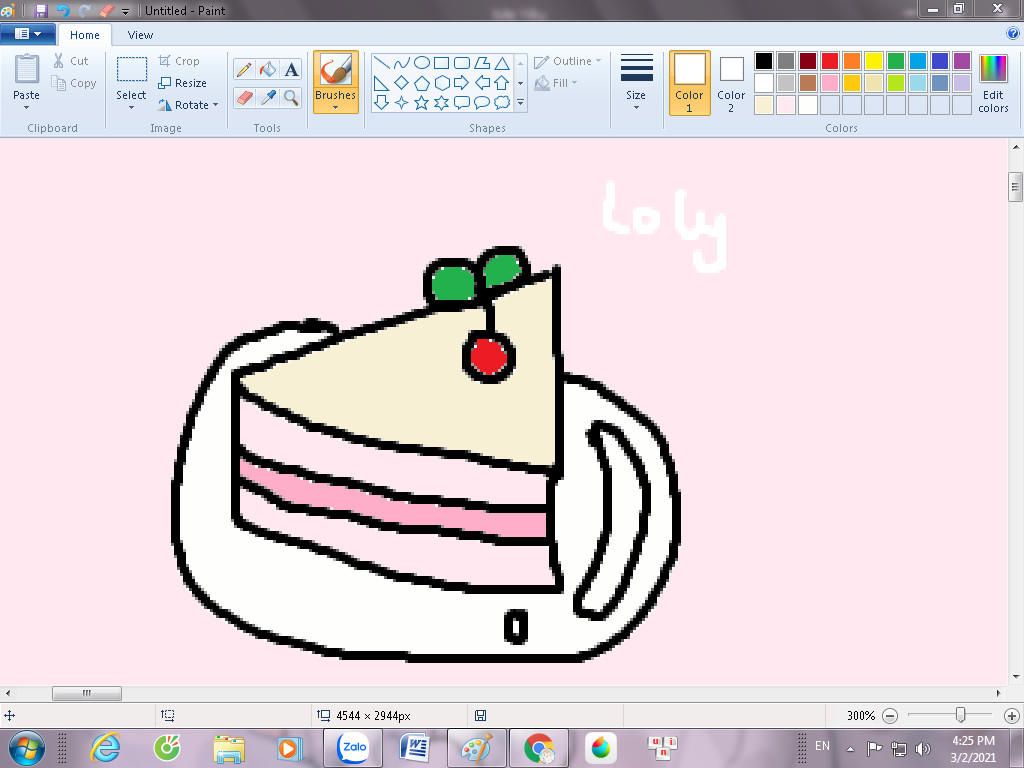Choose the Cloud callout shape
Viewport: 1024px width, 768px height.
tap(502, 103)
